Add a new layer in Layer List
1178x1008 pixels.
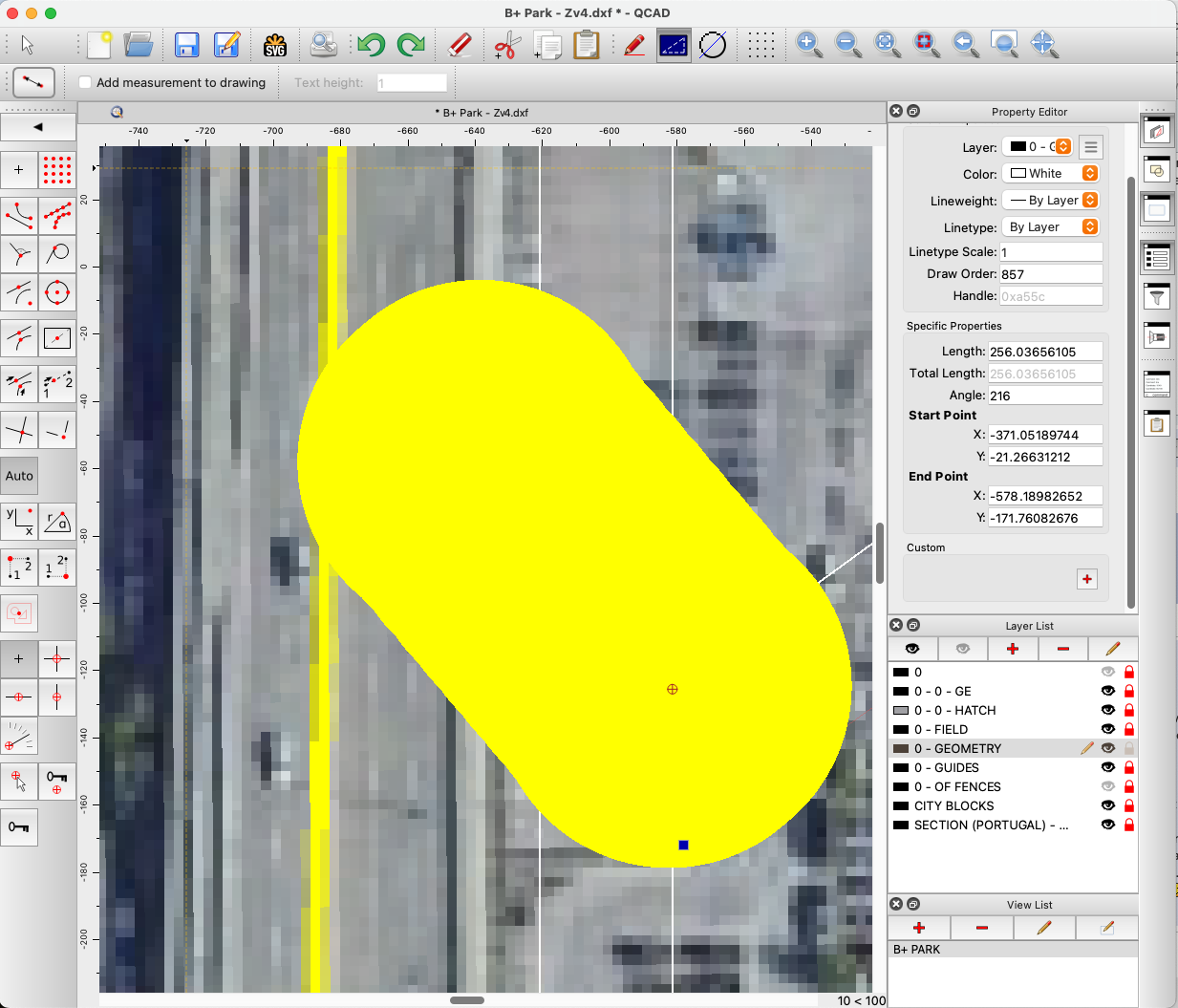(1013, 649)
